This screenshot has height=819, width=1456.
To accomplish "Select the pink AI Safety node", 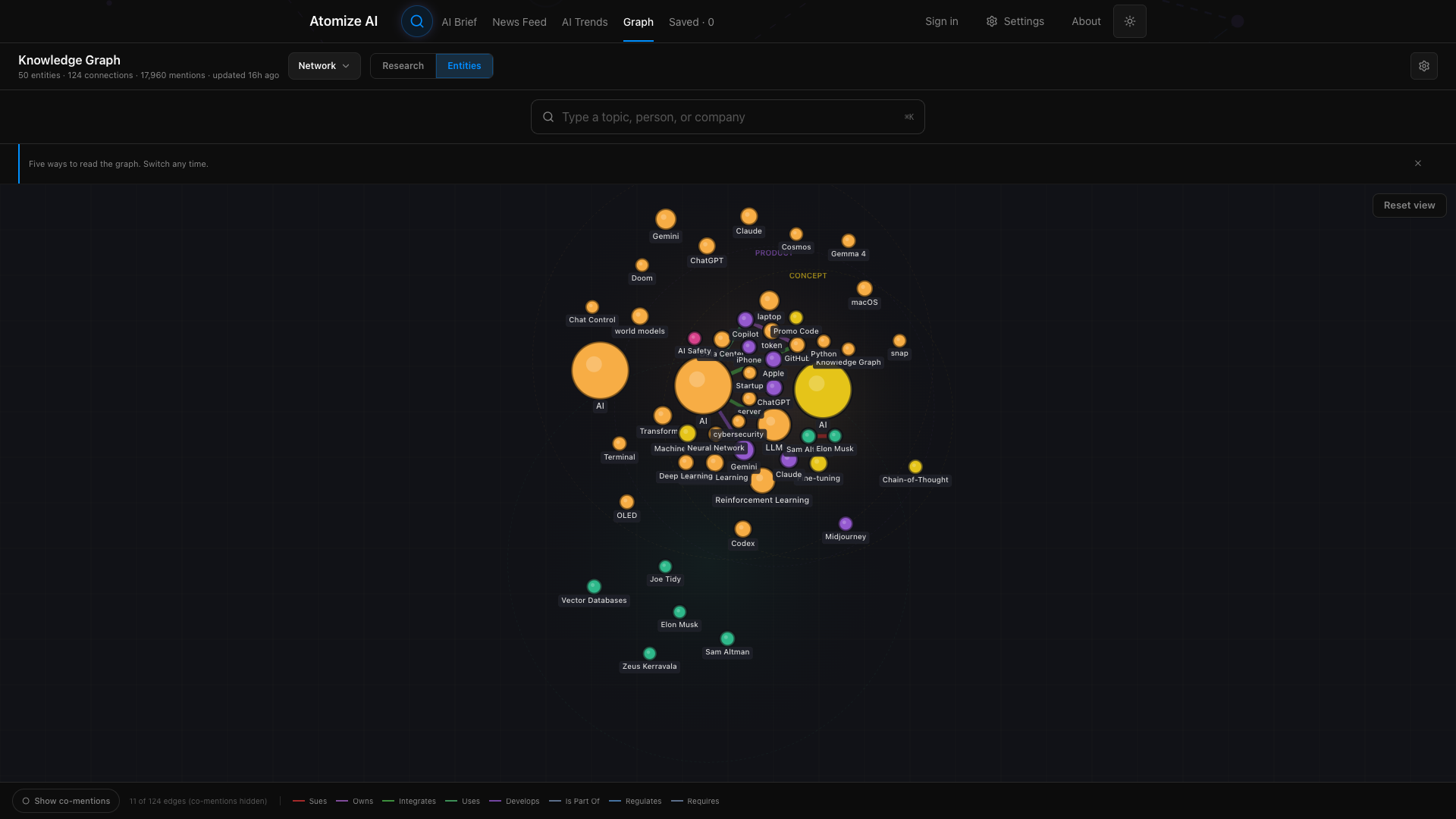I will pyautogui.click(x=695, y=338).
